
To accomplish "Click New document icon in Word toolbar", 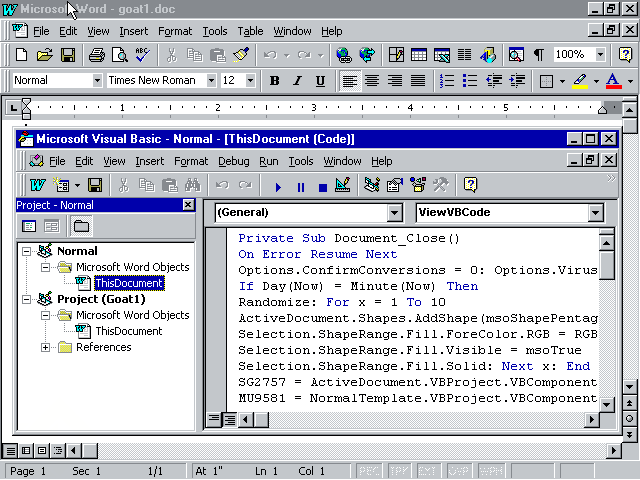I will click(22, 54).
